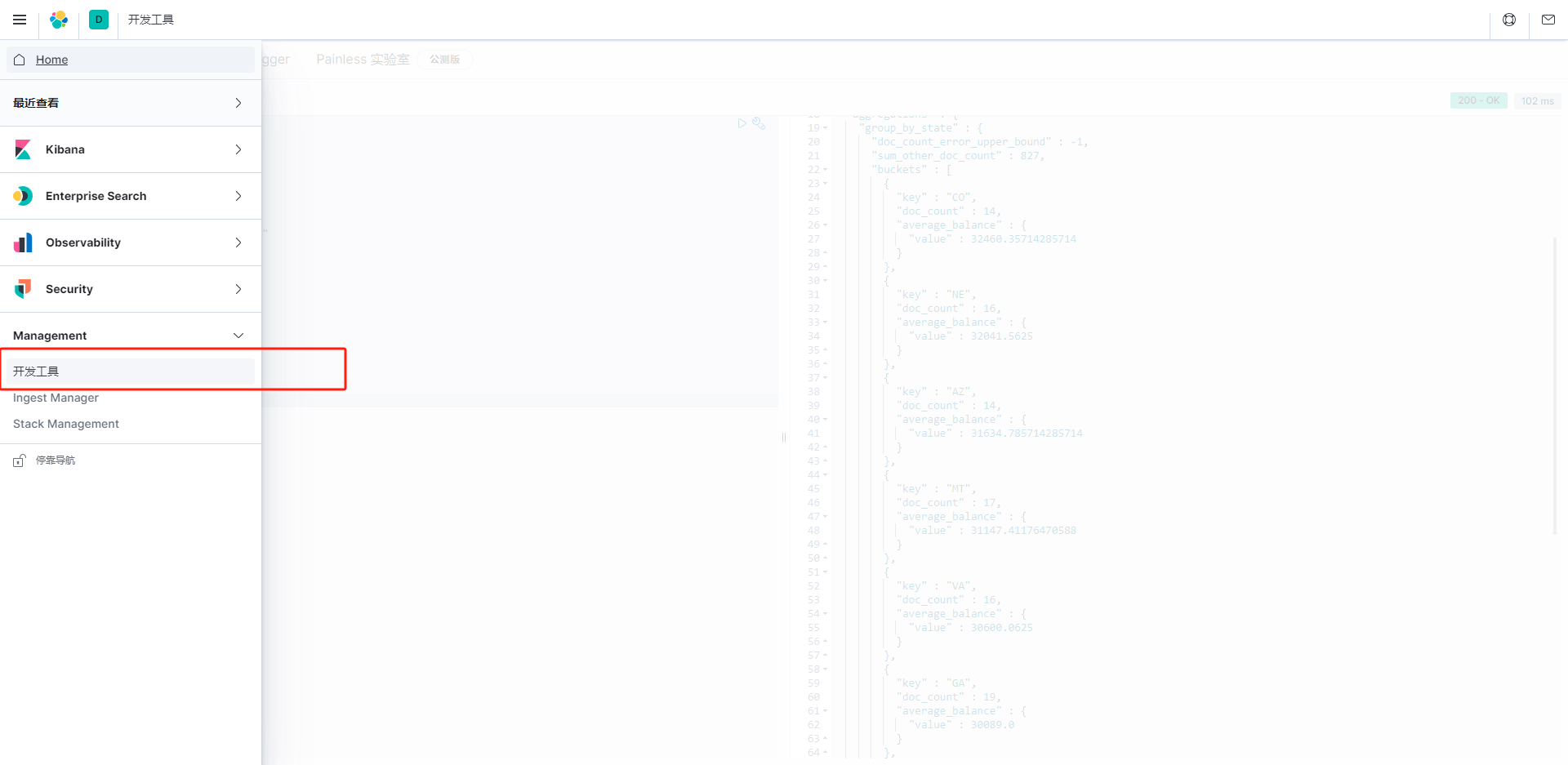Click the "key" : "MT" line
The image size is (1568, 765).
tap(937, 489)
